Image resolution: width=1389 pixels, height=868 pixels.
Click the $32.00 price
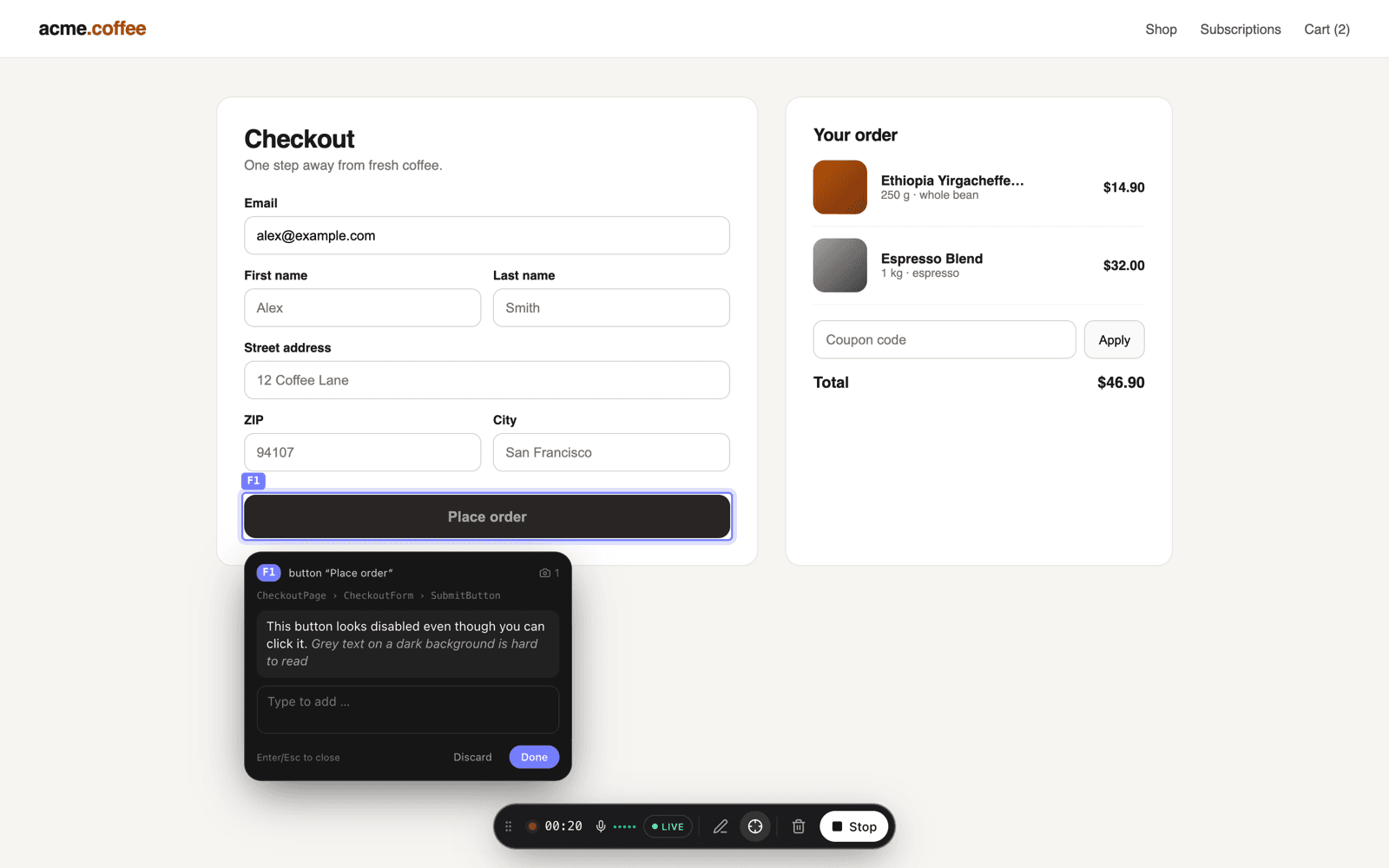coord(1123,266)
